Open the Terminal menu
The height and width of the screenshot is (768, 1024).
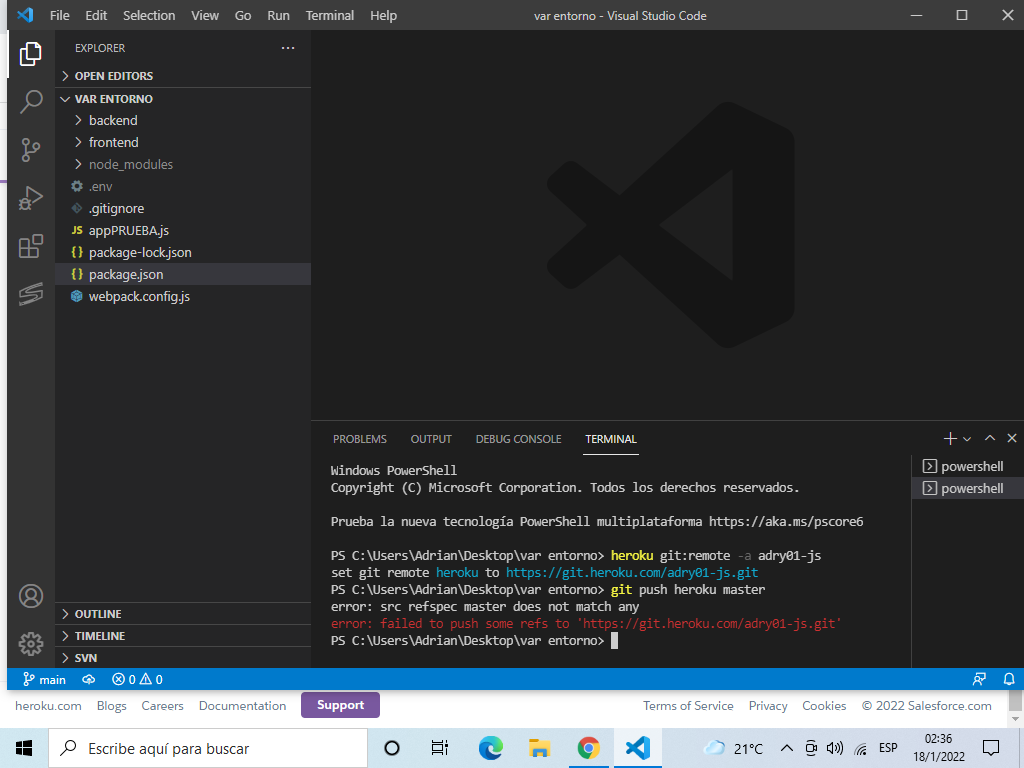pyautogui.click(x=330, y=15)
